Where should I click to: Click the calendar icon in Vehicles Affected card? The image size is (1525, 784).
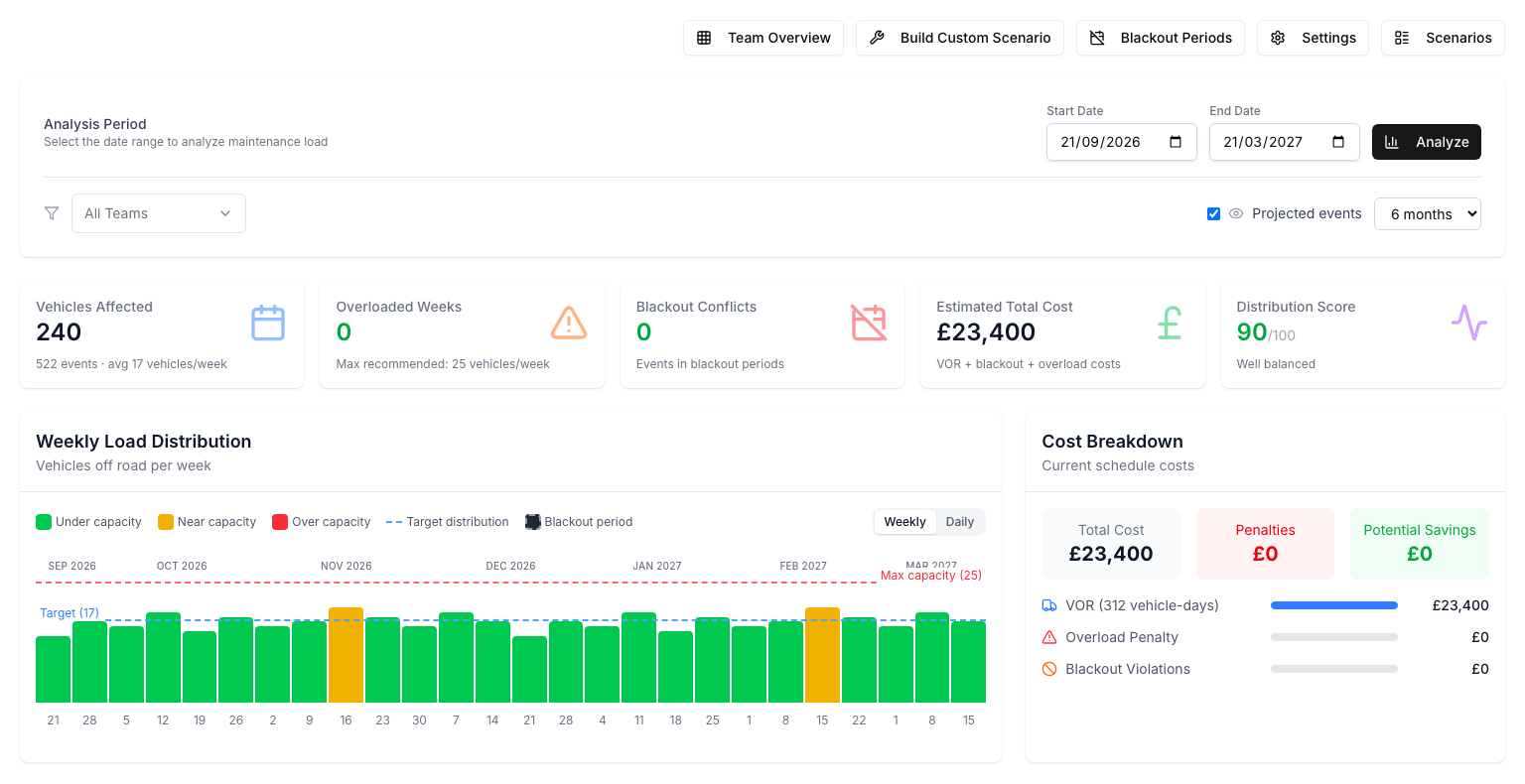[268, 324]
